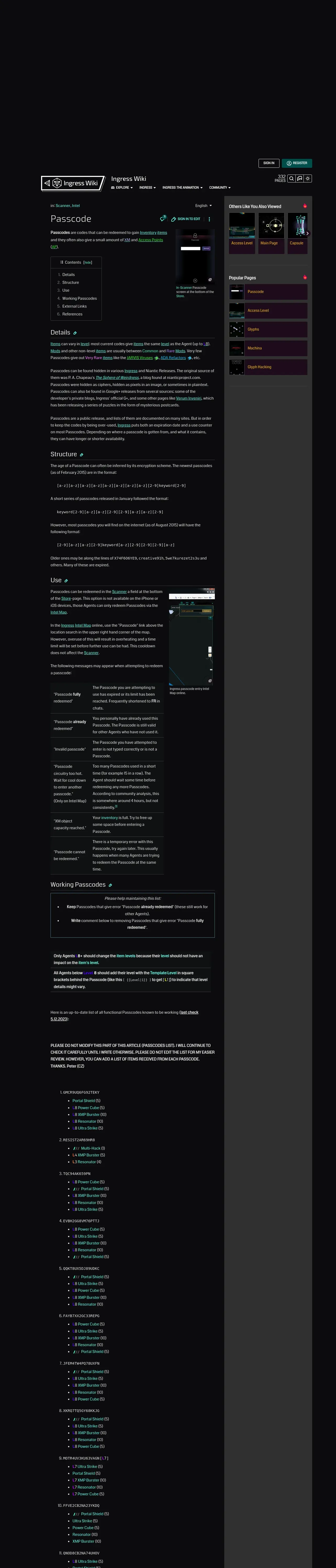Screen dimensions: 336x1568
Task: Select passcode text TQC94AK659PN
Action: [77, 1174]
